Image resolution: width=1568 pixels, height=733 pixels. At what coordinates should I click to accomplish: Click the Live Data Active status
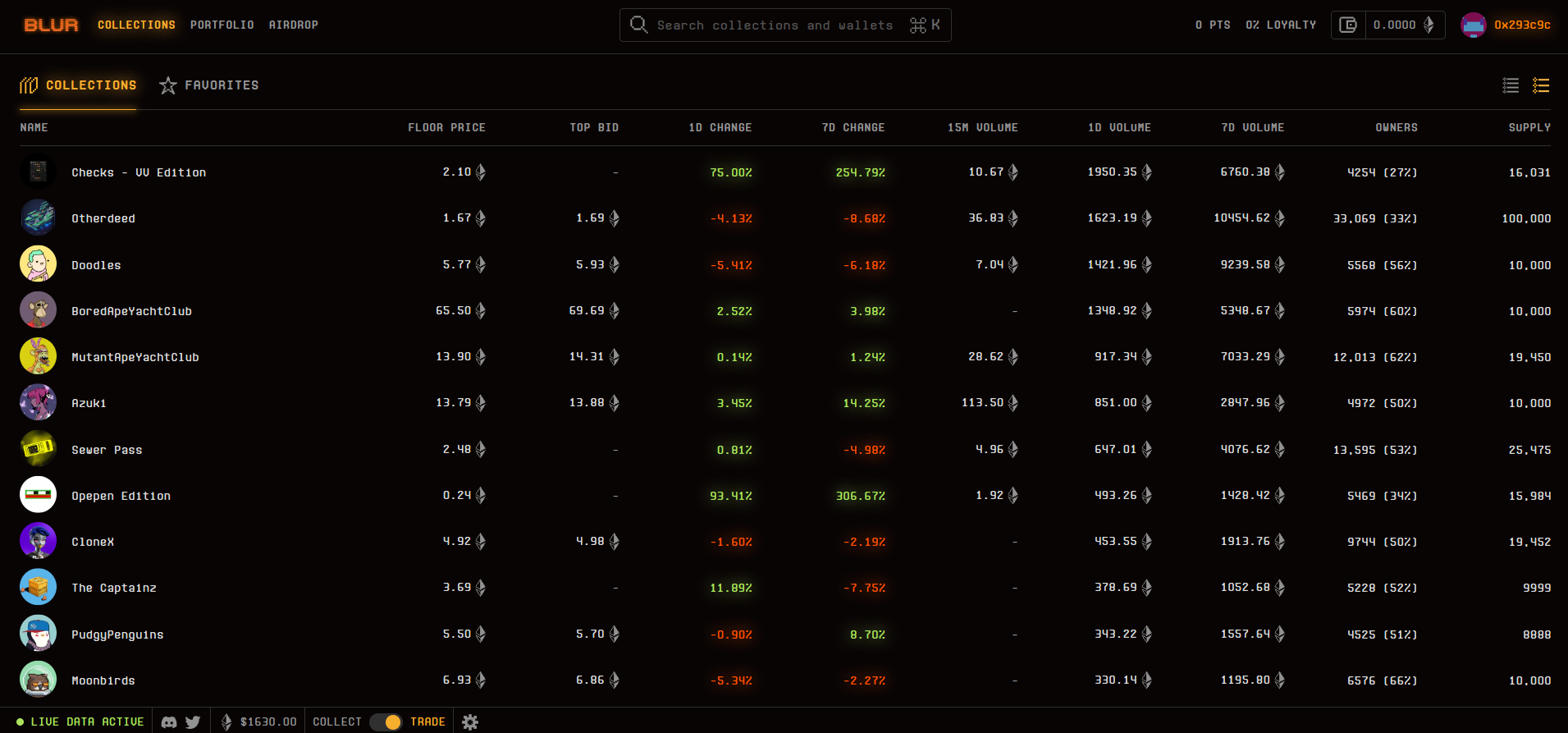tap(80, 722)
